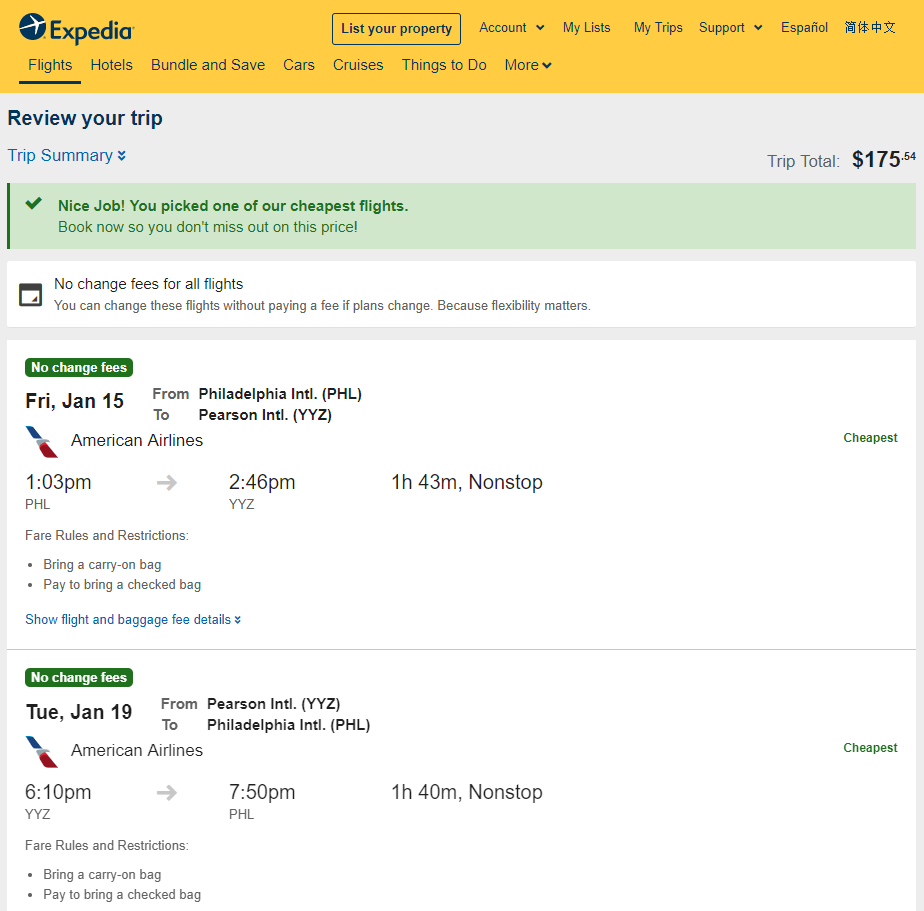Click the arrow between 6:10pm and 7:50pm
Viewport: 924px width, 911px height.
[167, 793]
